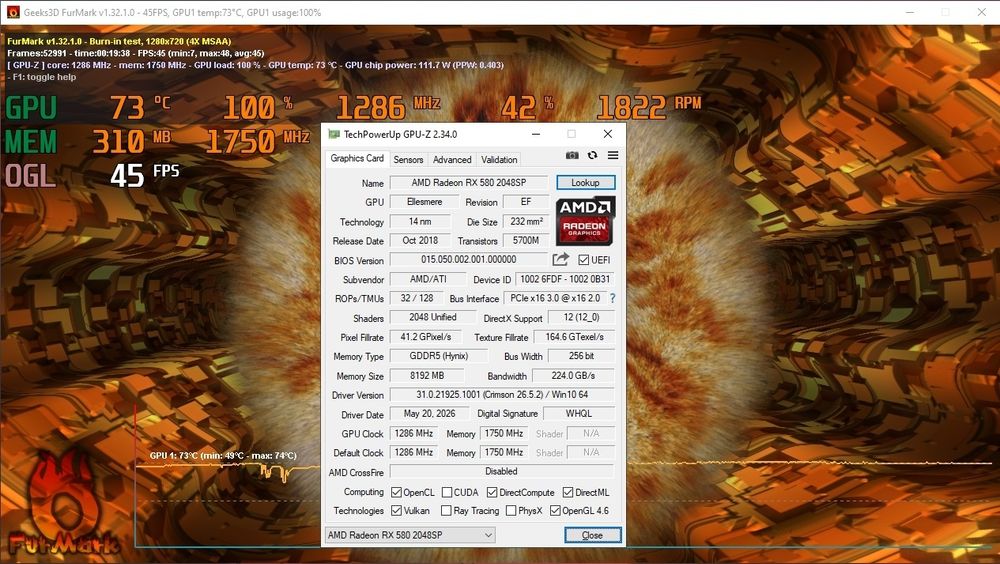
Task: Open the GPU-Z hamburger menu
Action: (613, 155)
